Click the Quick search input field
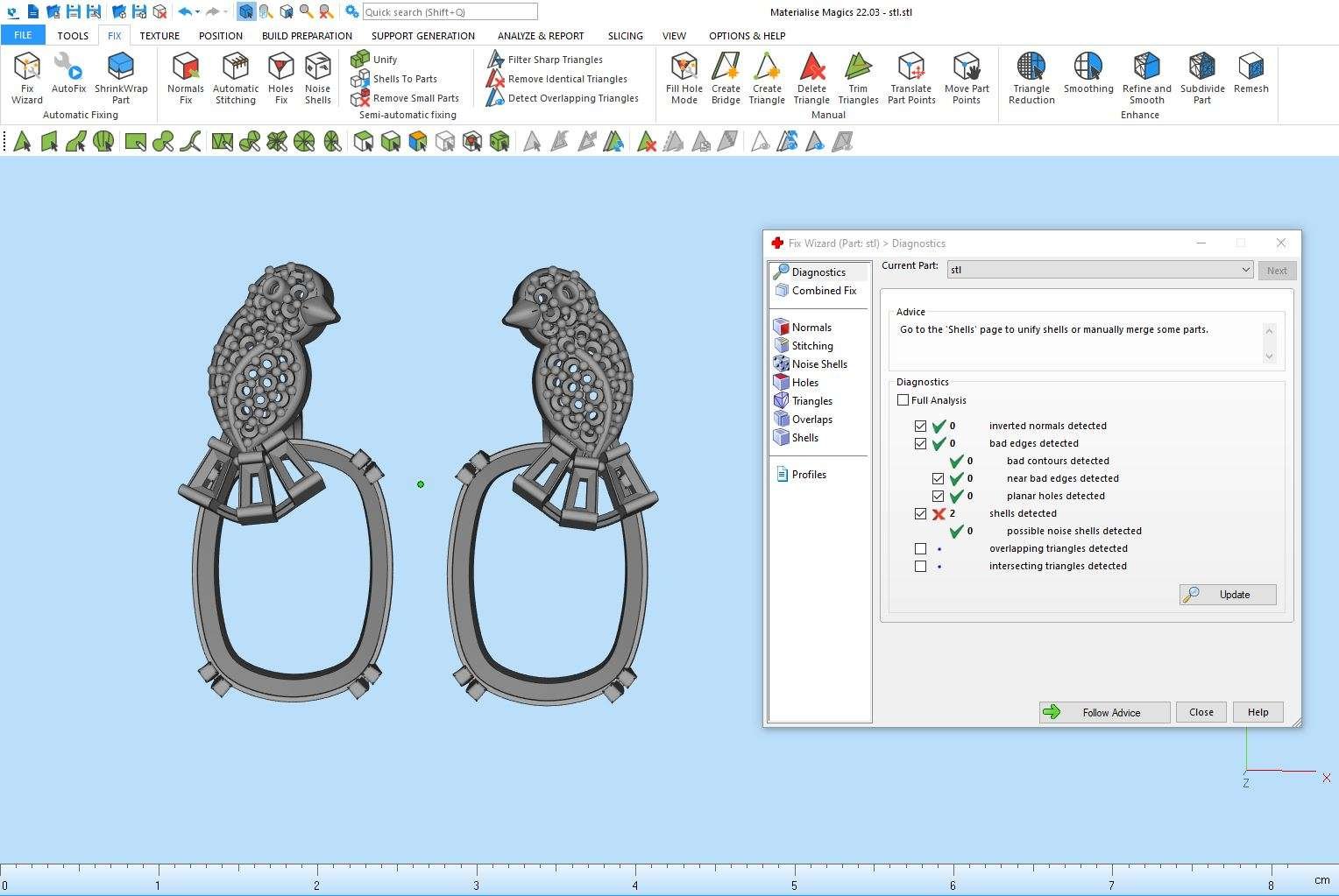The width and height of the screenshot is (1339, 896). pos(450,12)
